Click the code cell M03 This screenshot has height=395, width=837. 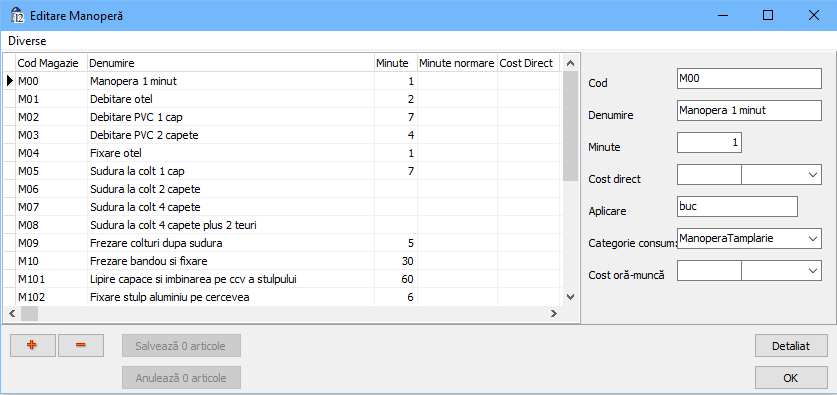[51, 135]
